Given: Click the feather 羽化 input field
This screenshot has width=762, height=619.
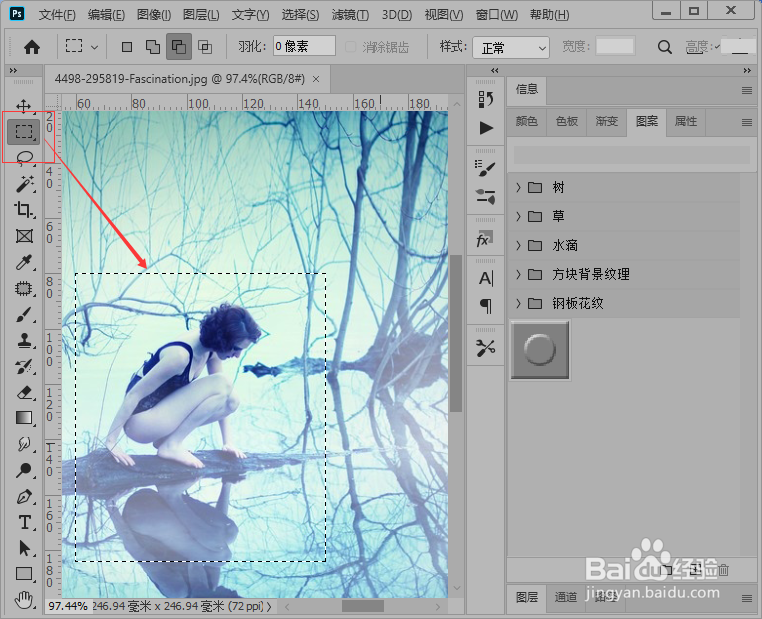Looking at the screenshot, I should [x=304, y=47].
